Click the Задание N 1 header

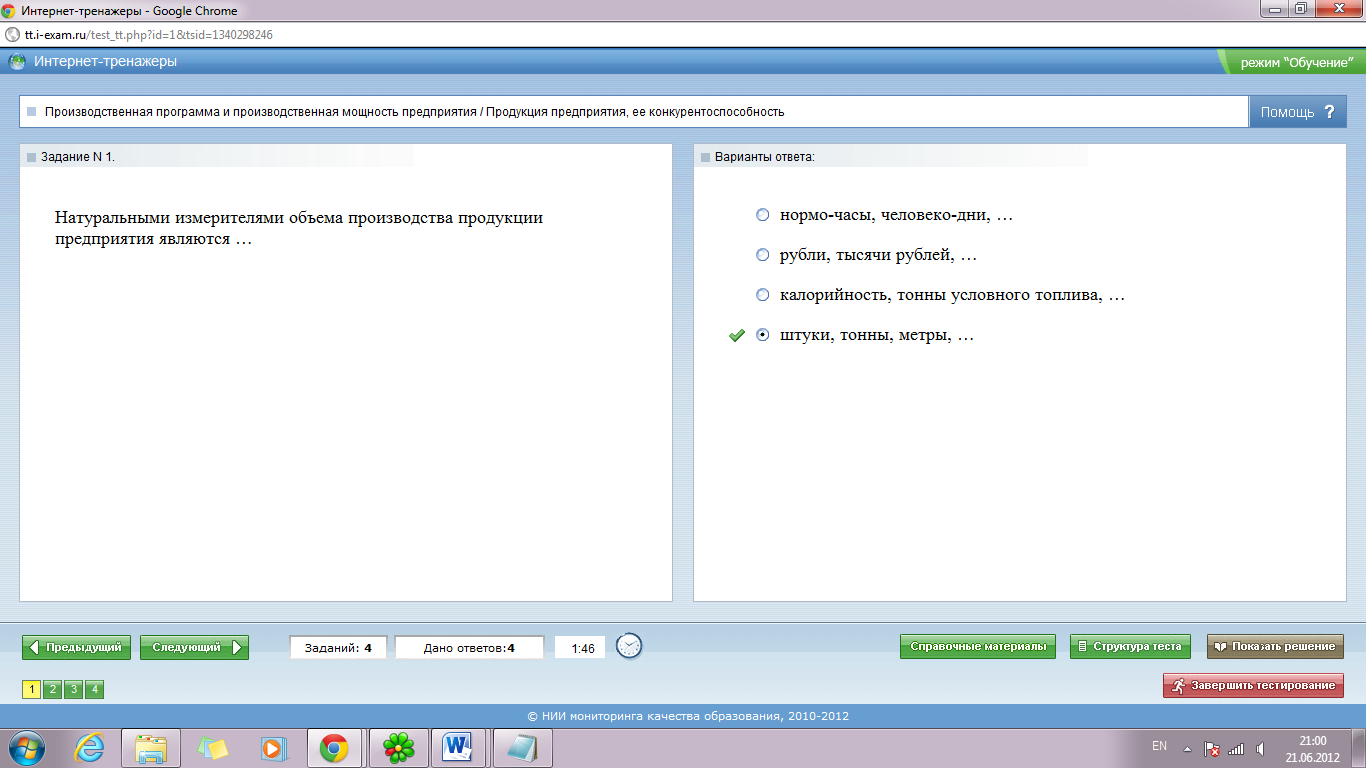point(79,157)
